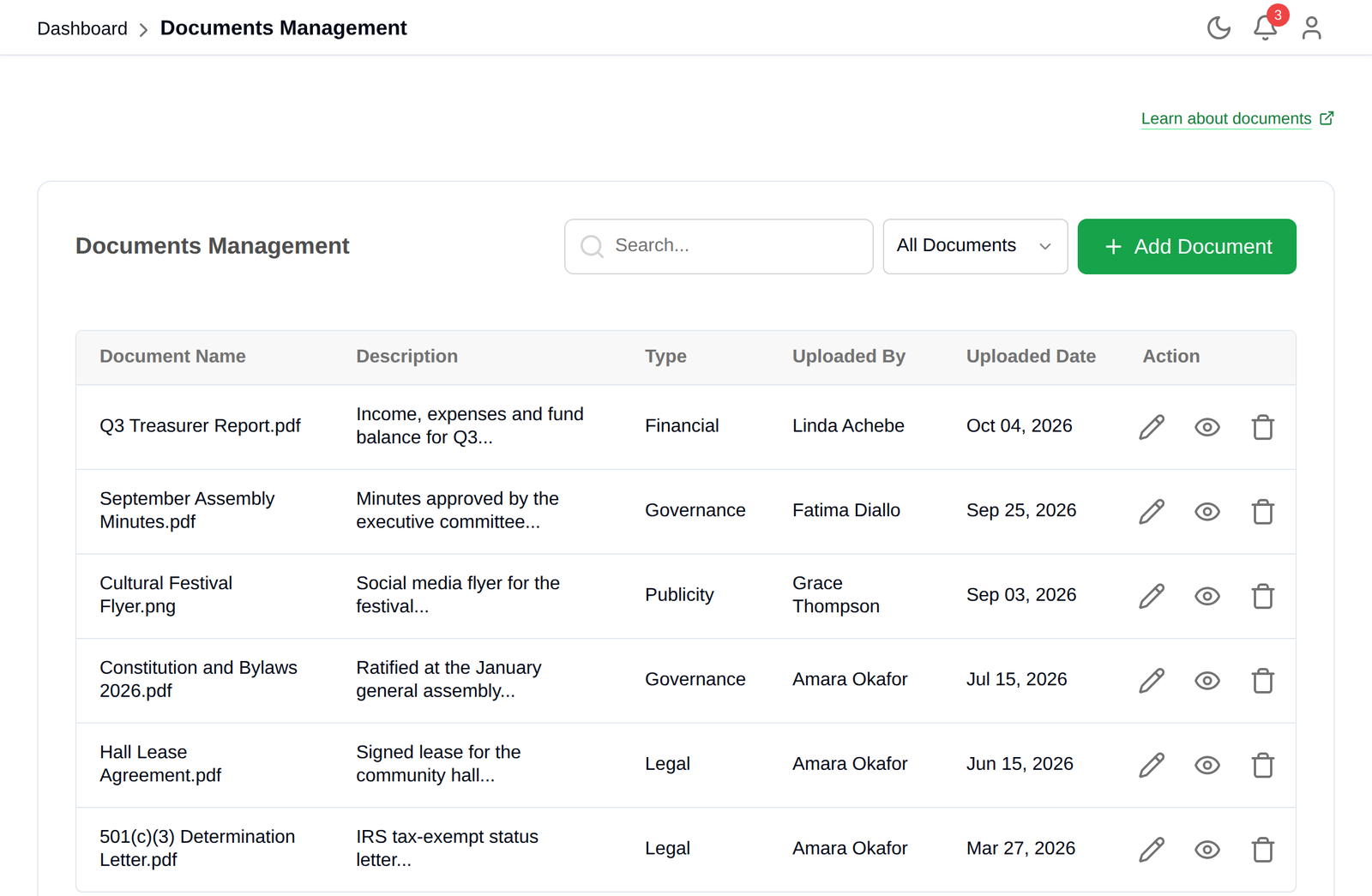Select the Oct 04, 2026 date
Image resolution: width=1372 pixels, height=896 pixels.
point(1019,426)
